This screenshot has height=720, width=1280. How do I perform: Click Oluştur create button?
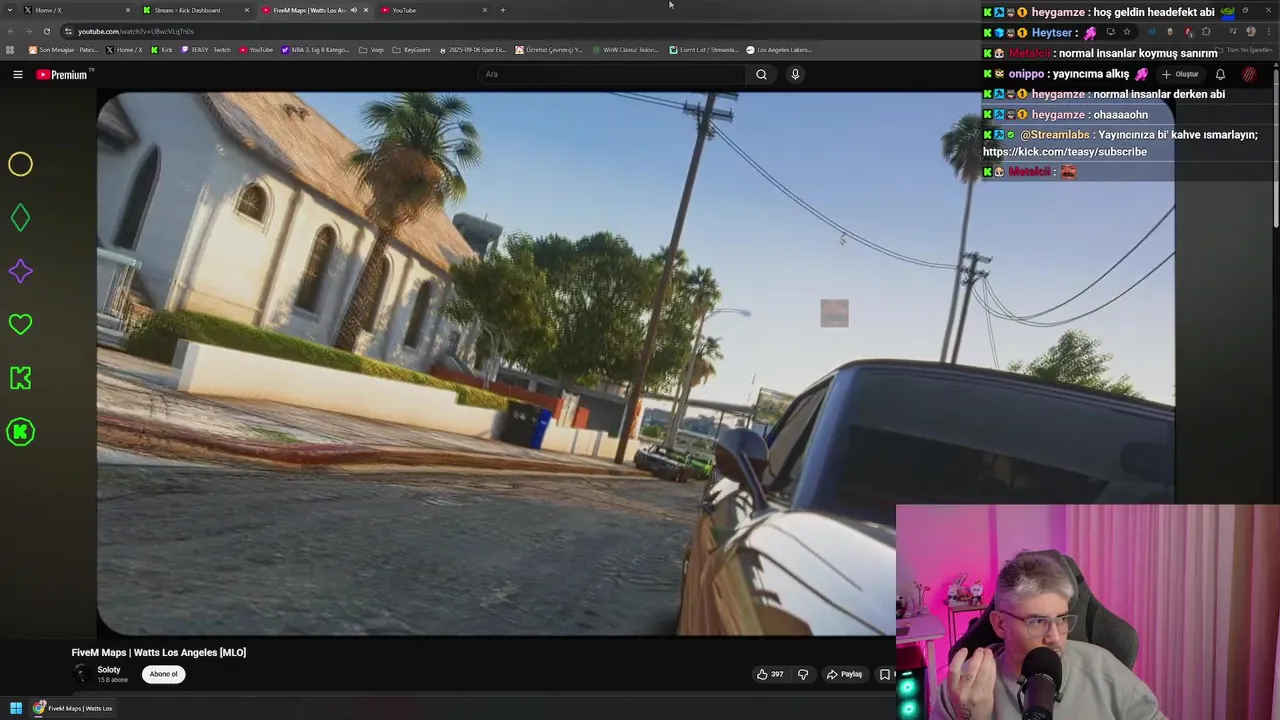(1180, 74)
